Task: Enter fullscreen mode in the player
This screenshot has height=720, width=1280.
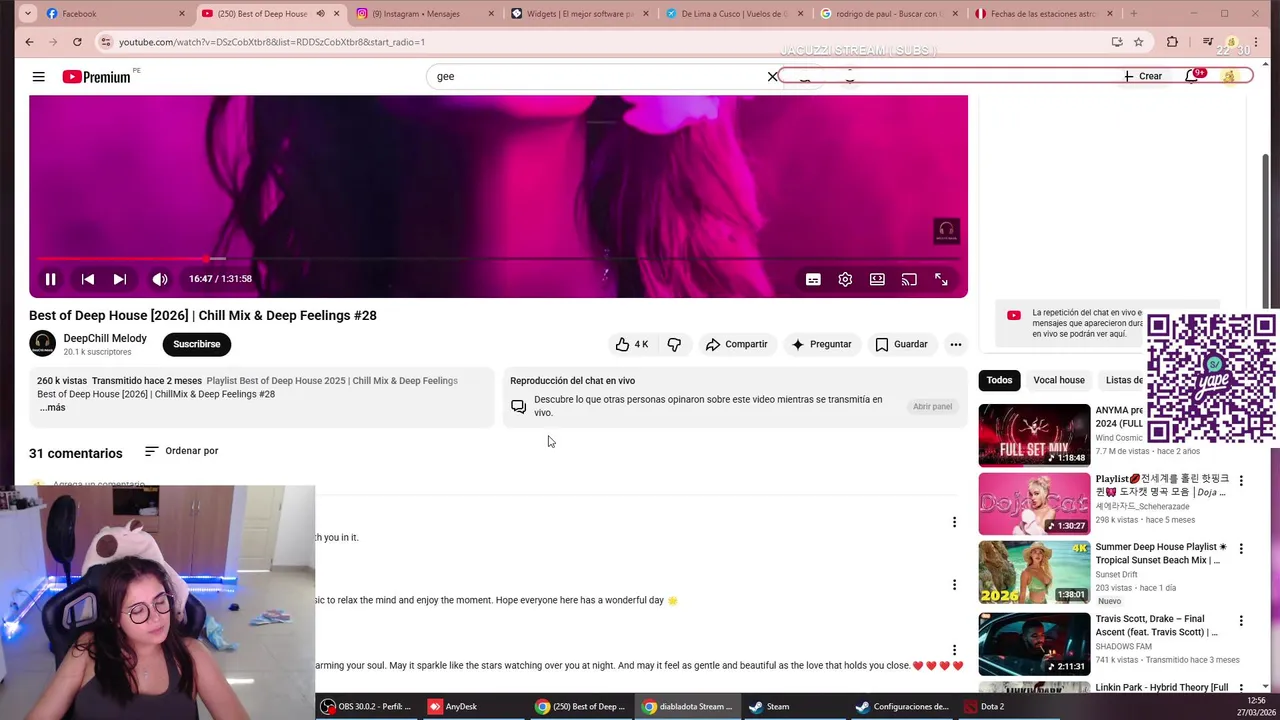Action: 941,279
